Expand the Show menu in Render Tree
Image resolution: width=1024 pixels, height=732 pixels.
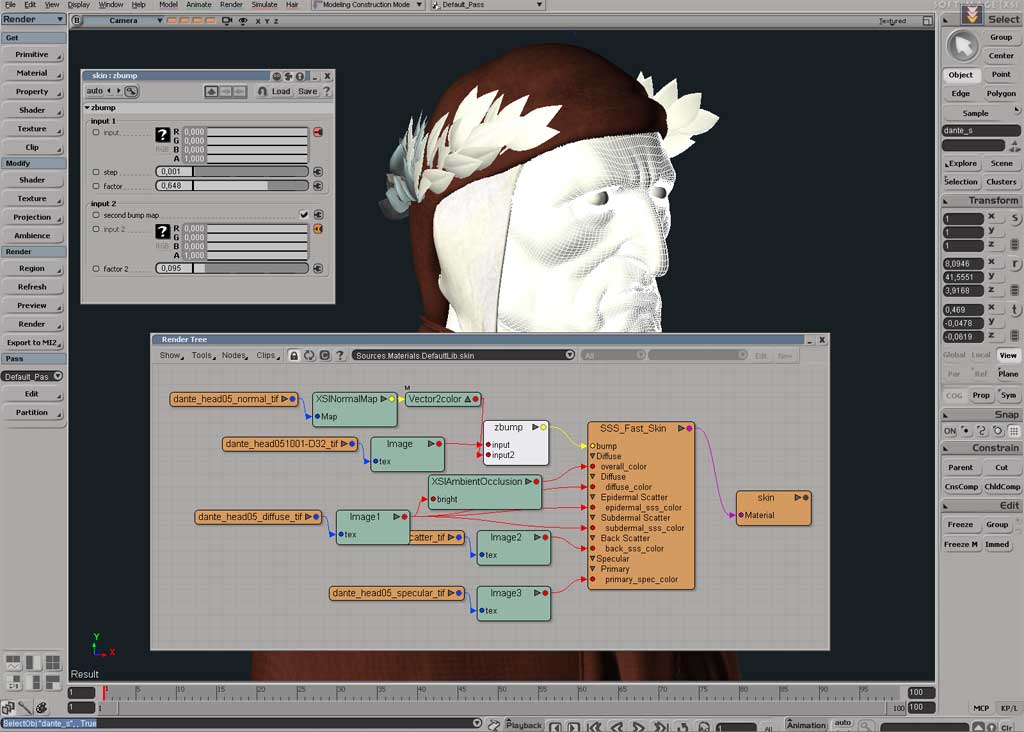tap(171, 355)
